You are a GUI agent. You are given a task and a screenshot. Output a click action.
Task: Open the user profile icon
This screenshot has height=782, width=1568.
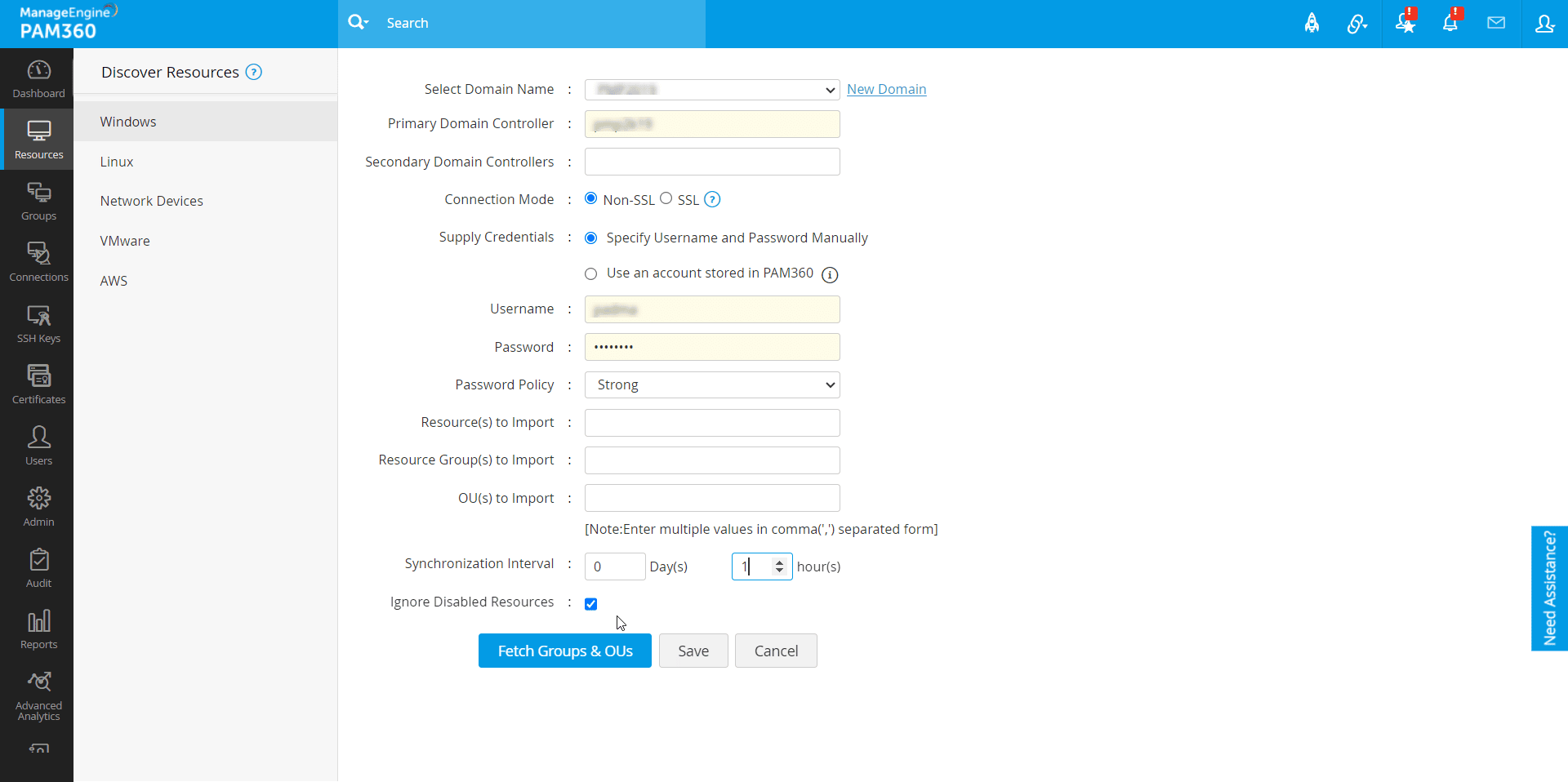pyautogui.click(x=1544, y=23)
